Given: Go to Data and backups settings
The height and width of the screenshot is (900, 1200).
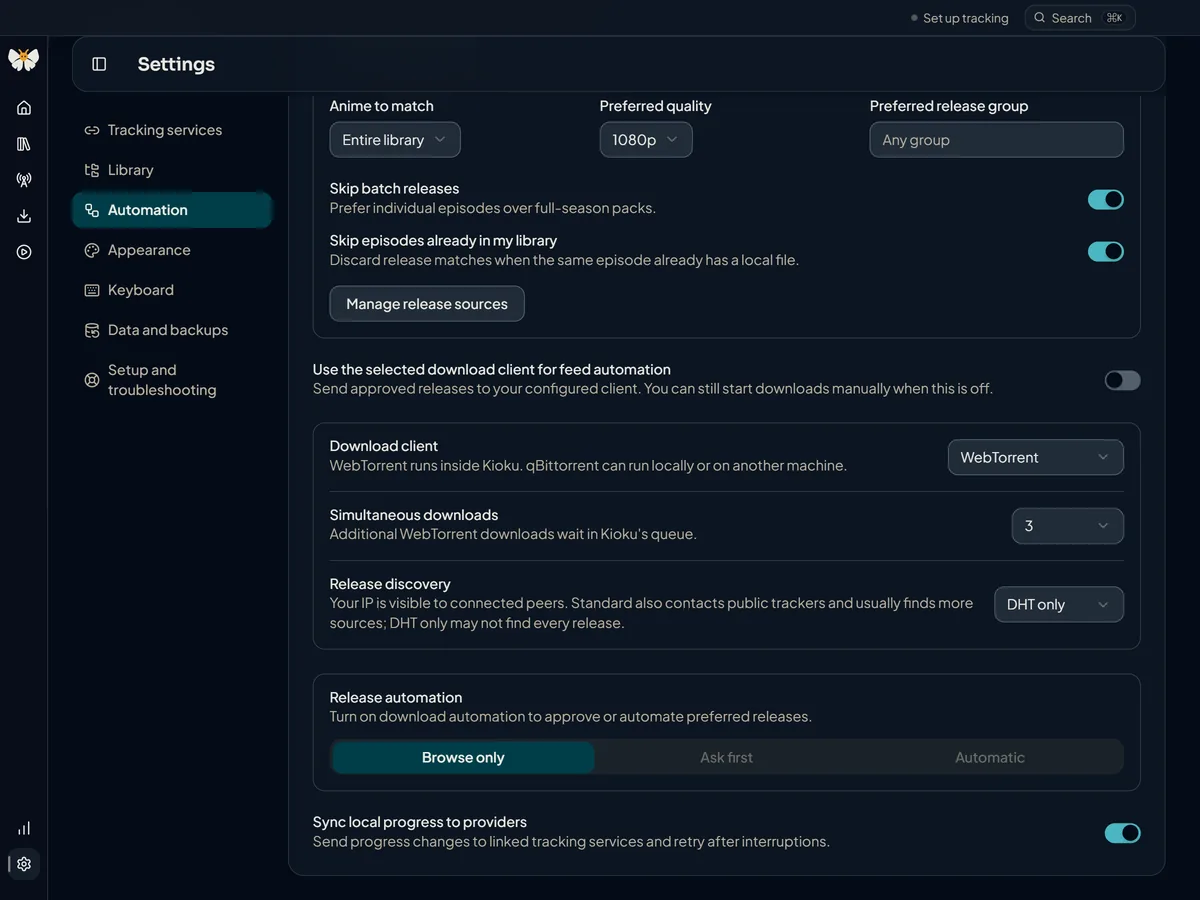Looking at the screenshot, I should 172,330.
